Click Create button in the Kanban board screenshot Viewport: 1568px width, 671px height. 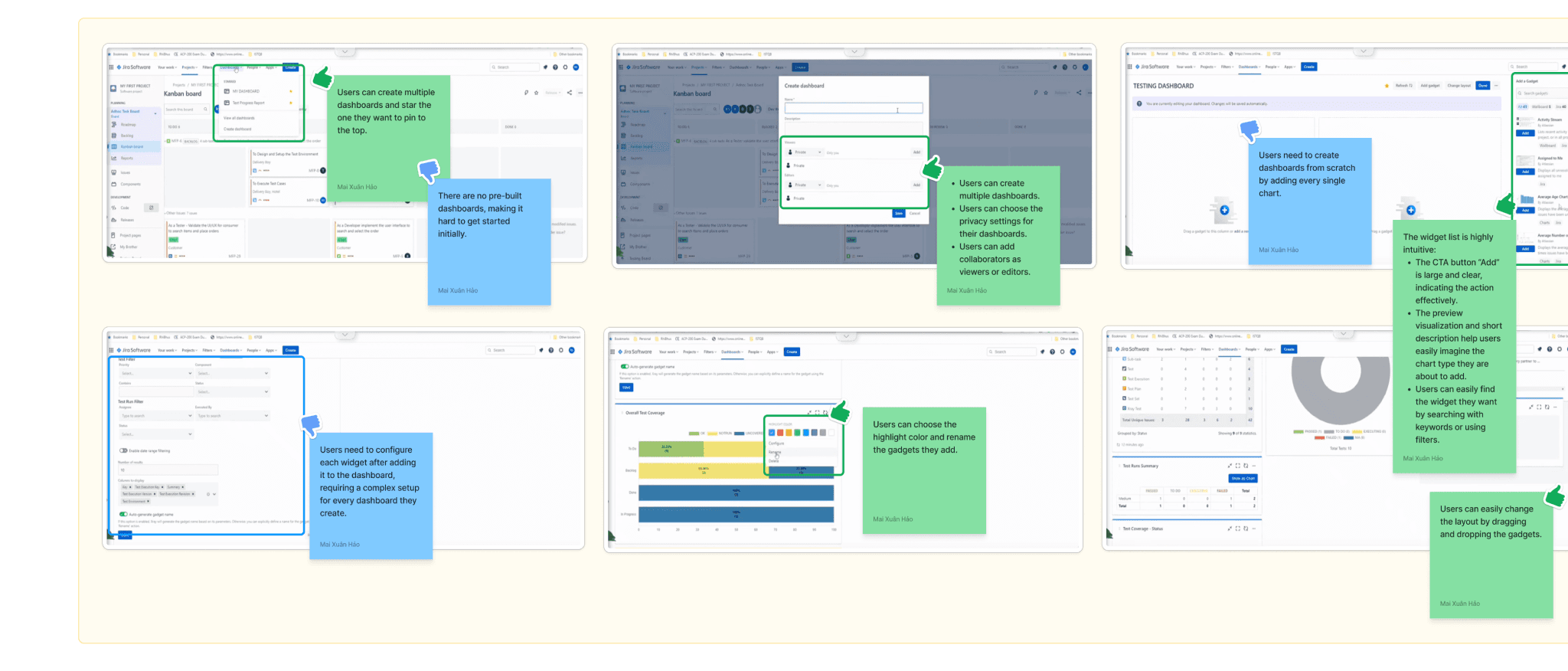coord(291,67)
